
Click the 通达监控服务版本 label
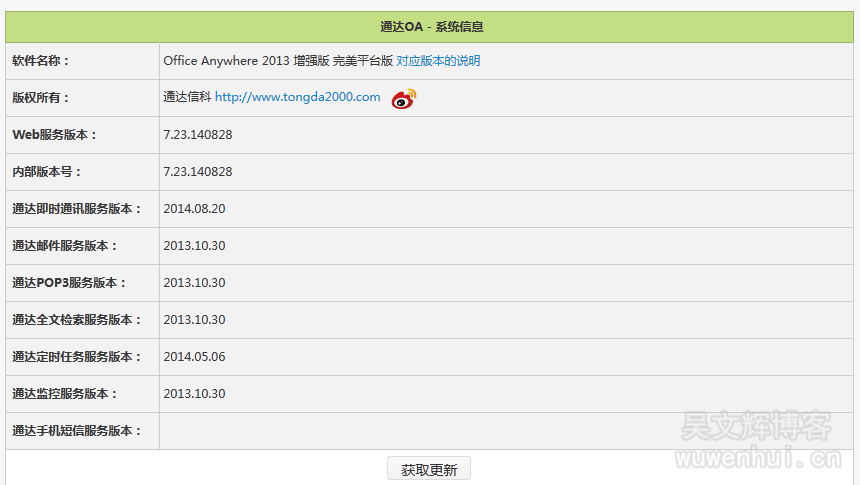[x=65, y=394]
